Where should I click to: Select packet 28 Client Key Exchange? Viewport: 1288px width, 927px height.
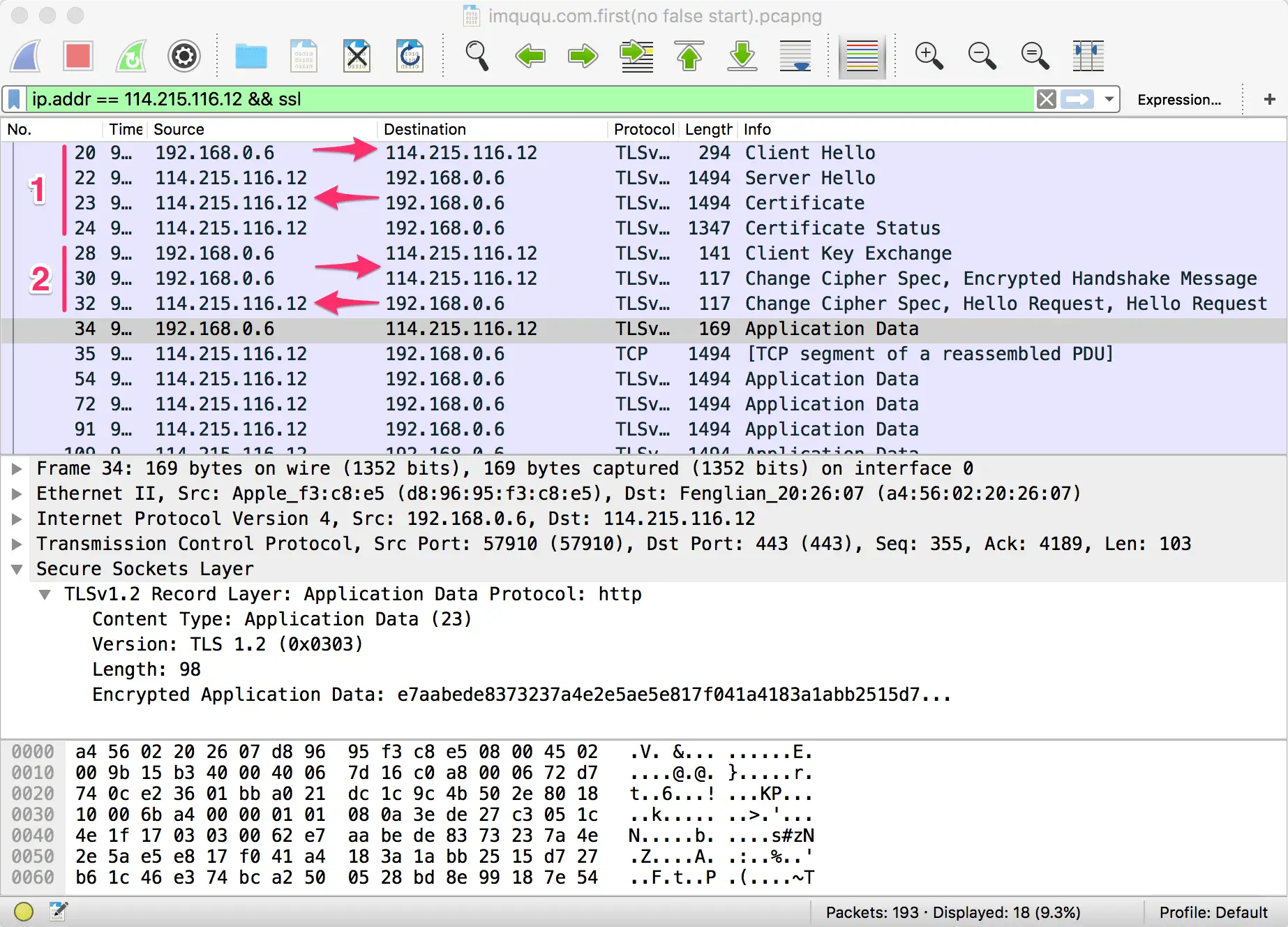pyautogui.click(x=643, y=253)
